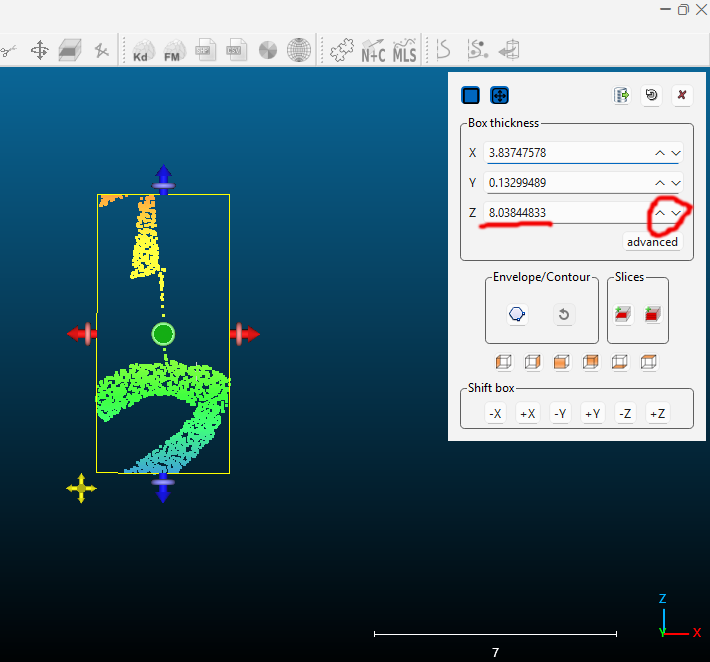Increase the Y box thickness with the up arrow

pyautogui.click(x=660, y=183)
